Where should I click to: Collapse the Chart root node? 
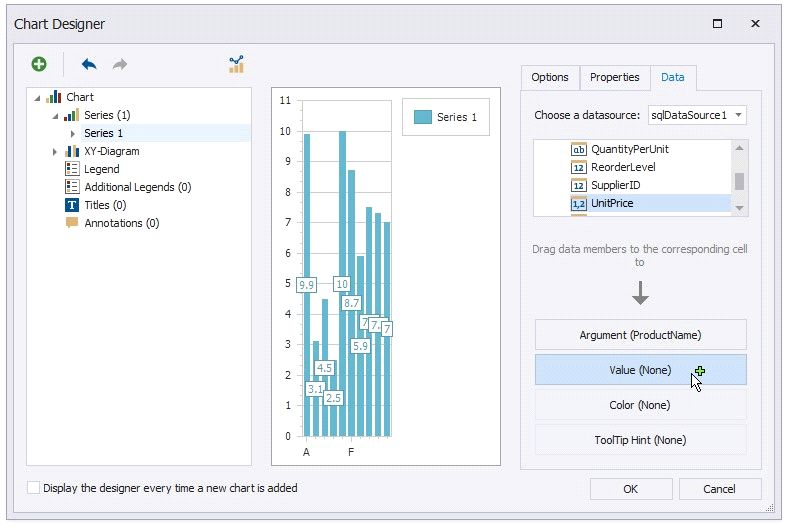[x=38, y=98]
